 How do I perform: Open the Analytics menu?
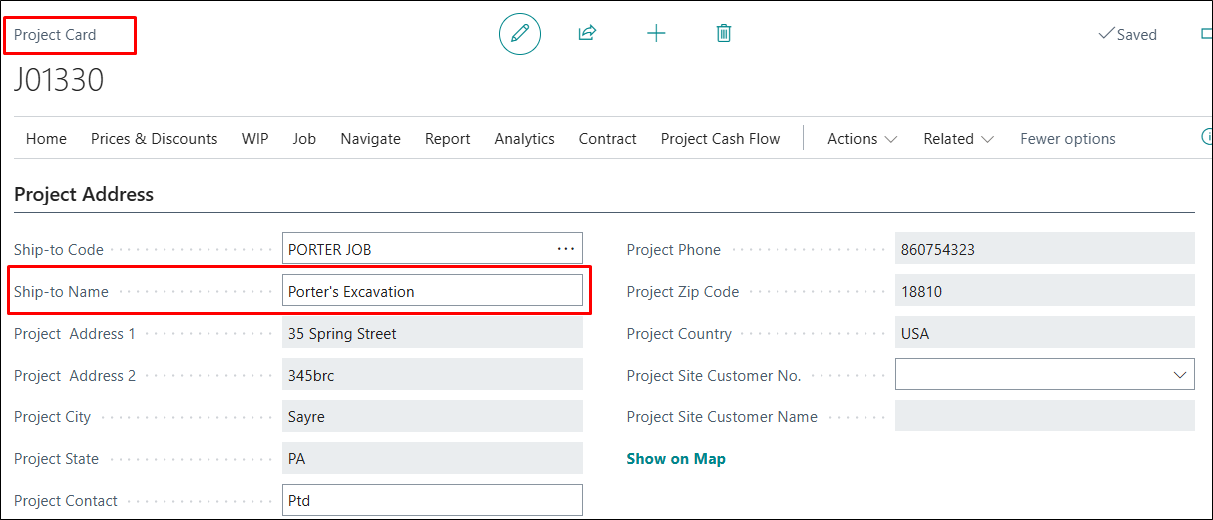click(x=524, y=139)
